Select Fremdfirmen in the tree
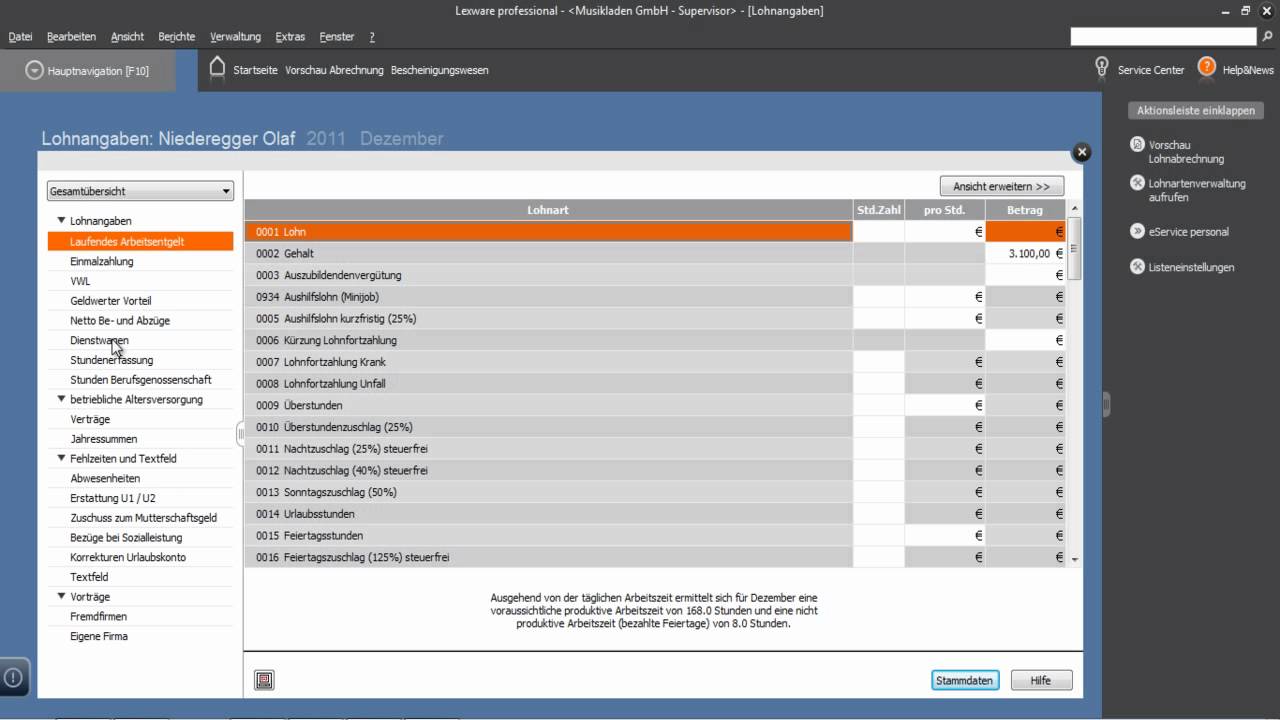Viewport: 1280px width, 720px height. pyautogui.click(x=98, y=616)
